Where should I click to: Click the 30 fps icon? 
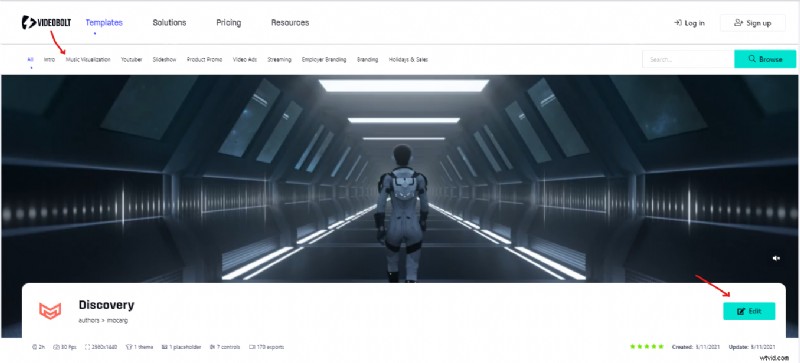tap(56, 347)
